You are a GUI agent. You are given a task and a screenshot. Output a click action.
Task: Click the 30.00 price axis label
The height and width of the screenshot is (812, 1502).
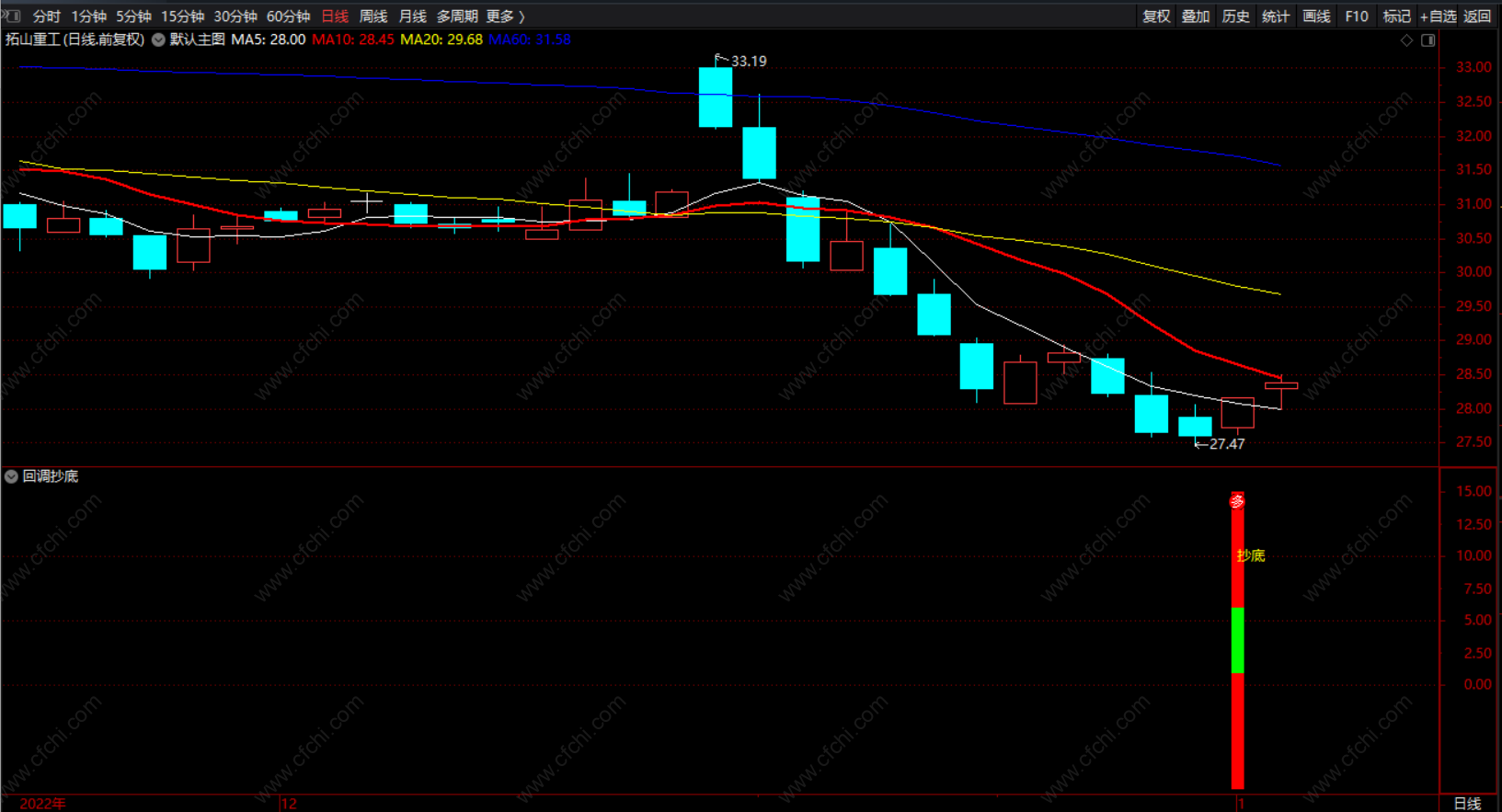pos(1473,272)
